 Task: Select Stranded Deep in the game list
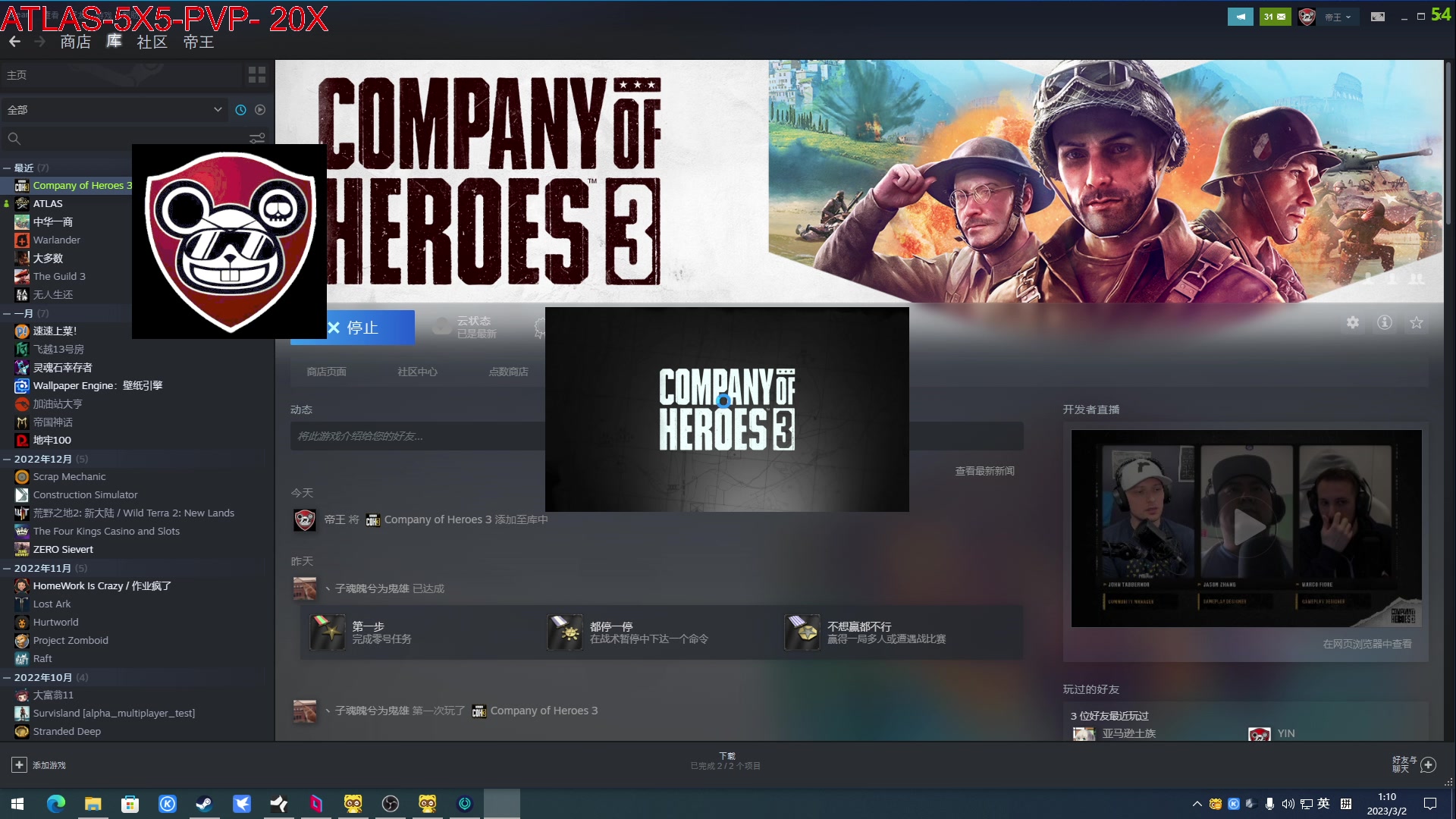[x=67, y=732]
